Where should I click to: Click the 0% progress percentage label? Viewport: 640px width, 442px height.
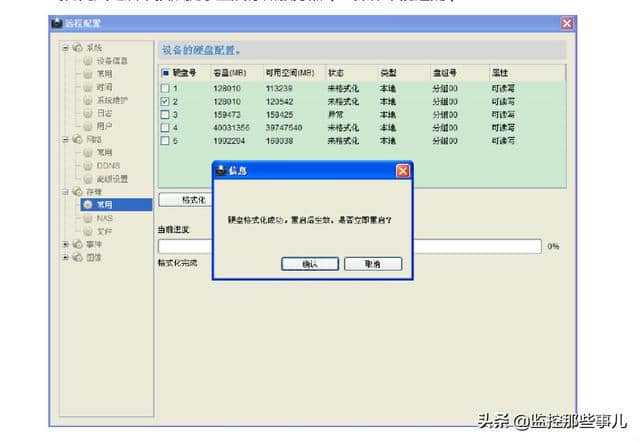pyautogui.click(x=553, y=246)
